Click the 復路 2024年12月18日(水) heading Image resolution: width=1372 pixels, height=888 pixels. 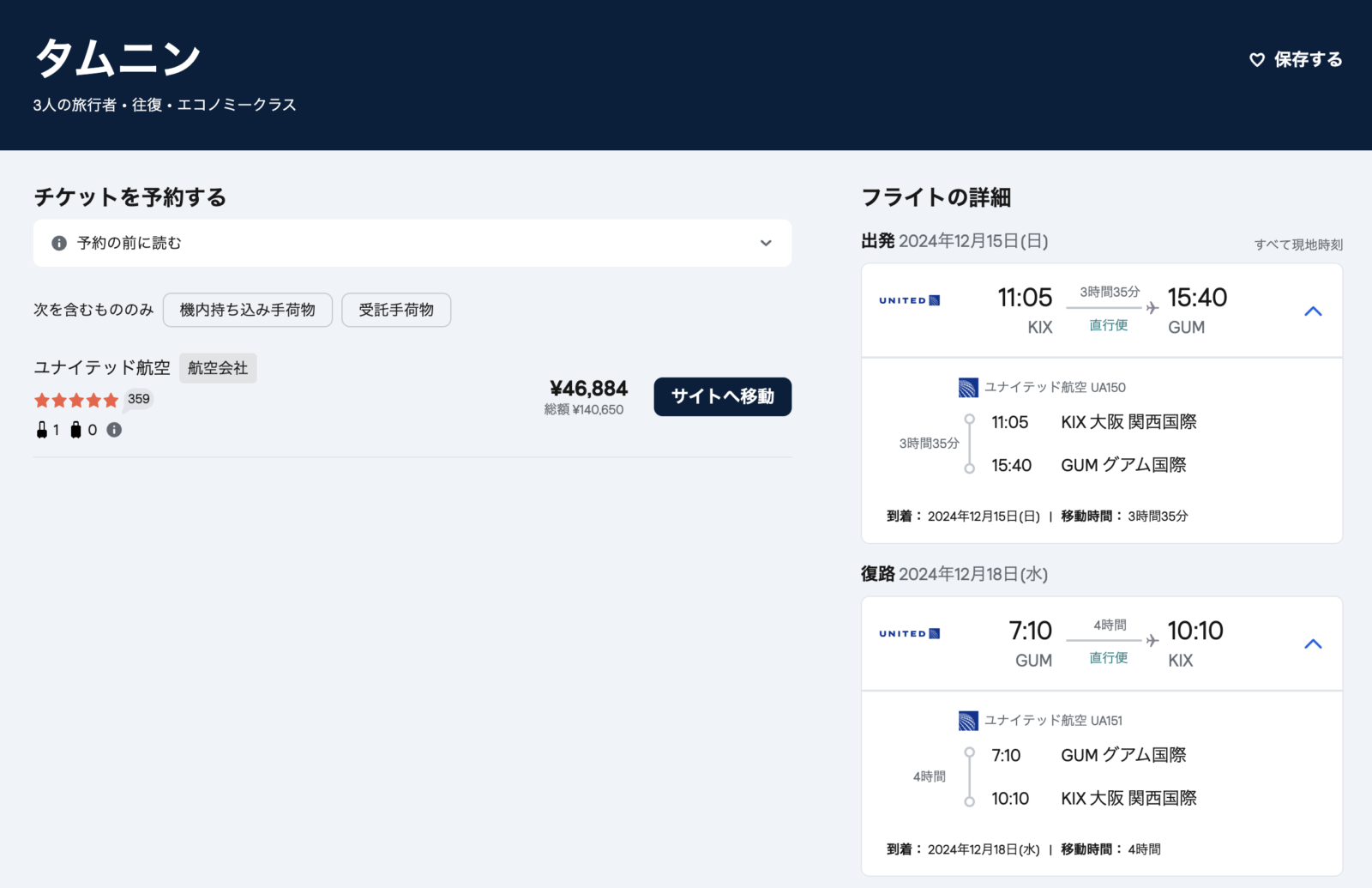[954, 574]
